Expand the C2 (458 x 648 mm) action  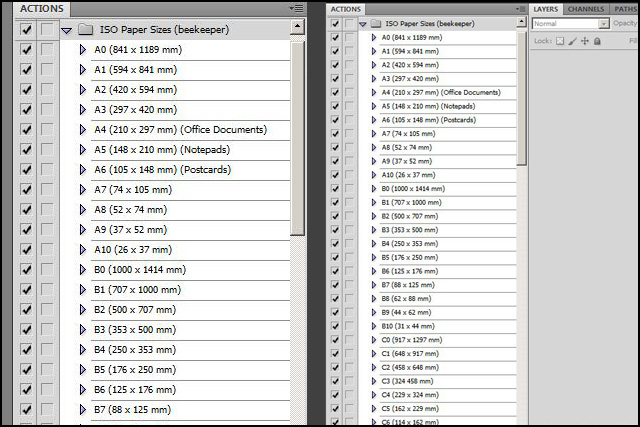(373, 367)
